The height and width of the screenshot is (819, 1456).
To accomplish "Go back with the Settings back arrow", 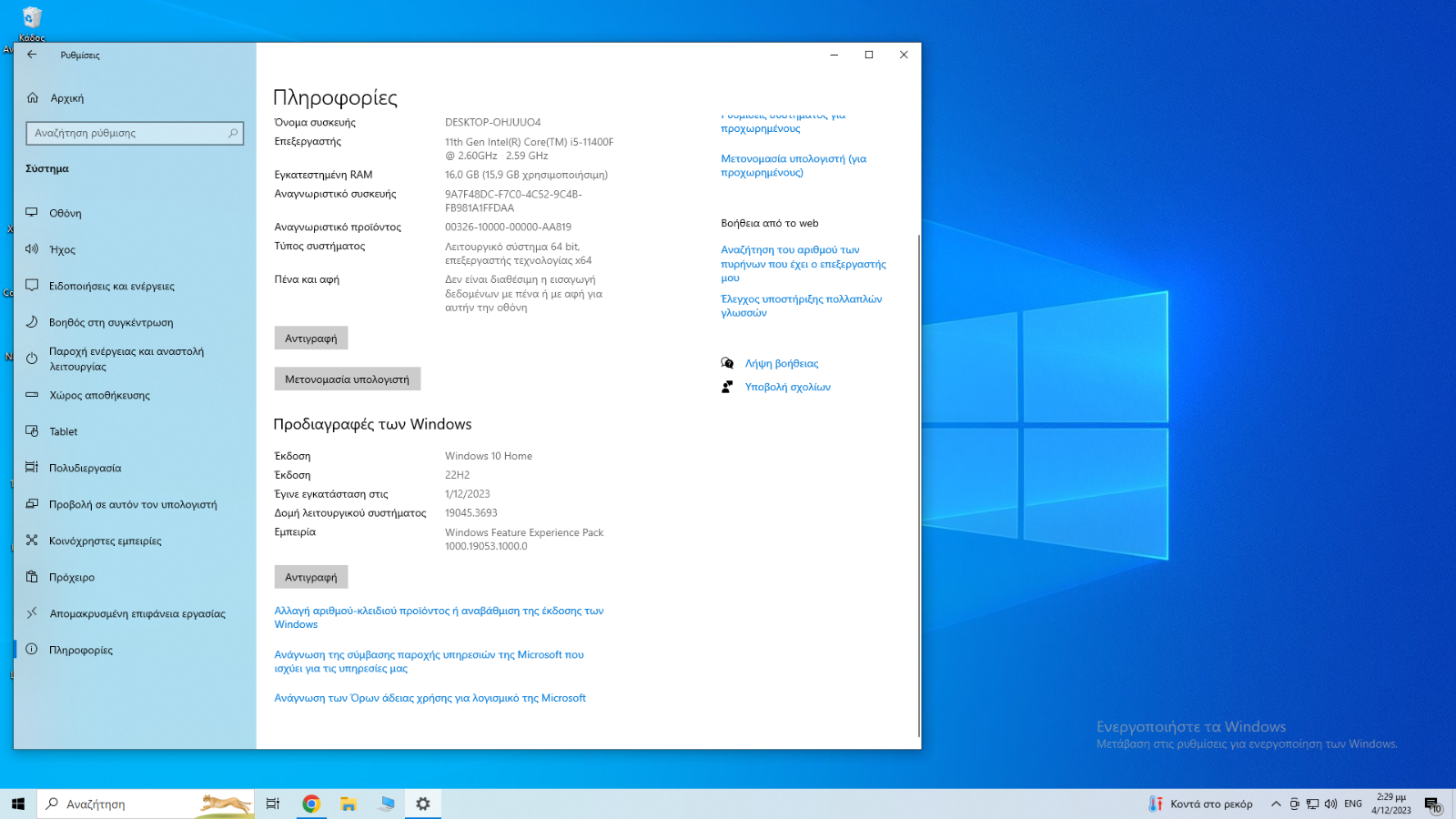I will [x=32, y=55].
